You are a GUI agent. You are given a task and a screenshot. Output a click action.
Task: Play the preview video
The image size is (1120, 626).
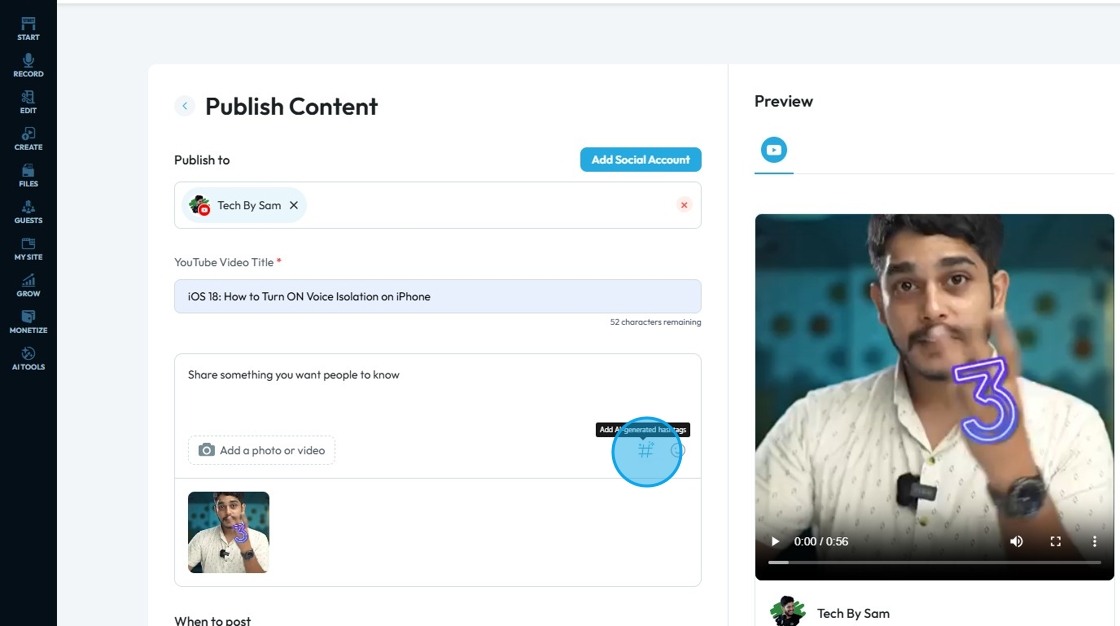pos(775,542)
